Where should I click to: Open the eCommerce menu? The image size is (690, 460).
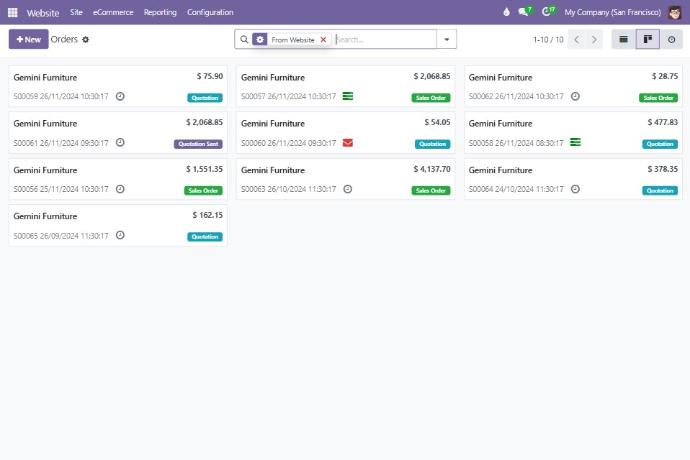point(113,12)
